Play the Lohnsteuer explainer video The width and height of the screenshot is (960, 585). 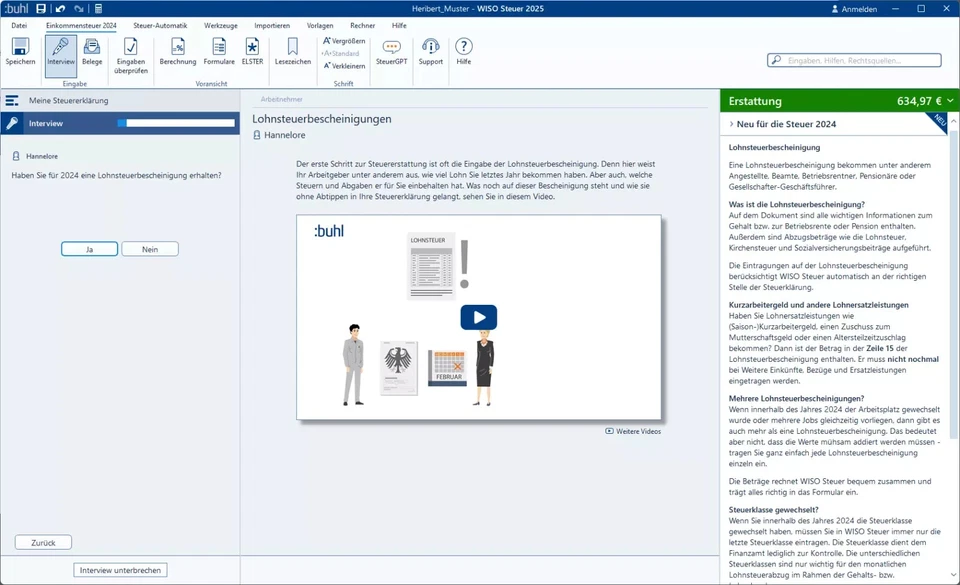point(478,318)
